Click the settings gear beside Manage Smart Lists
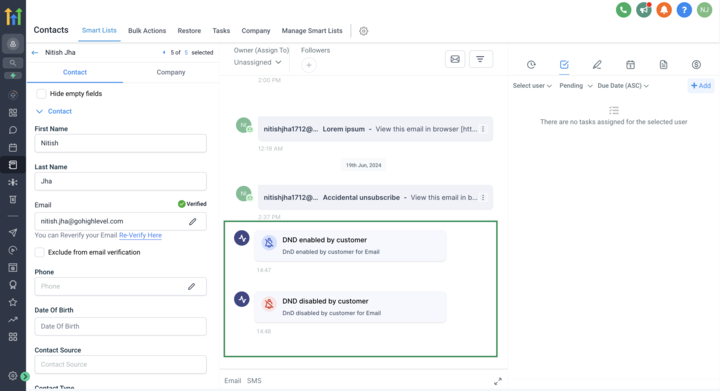The height and width of the screenshot is (391, 720). click(363, 31)
